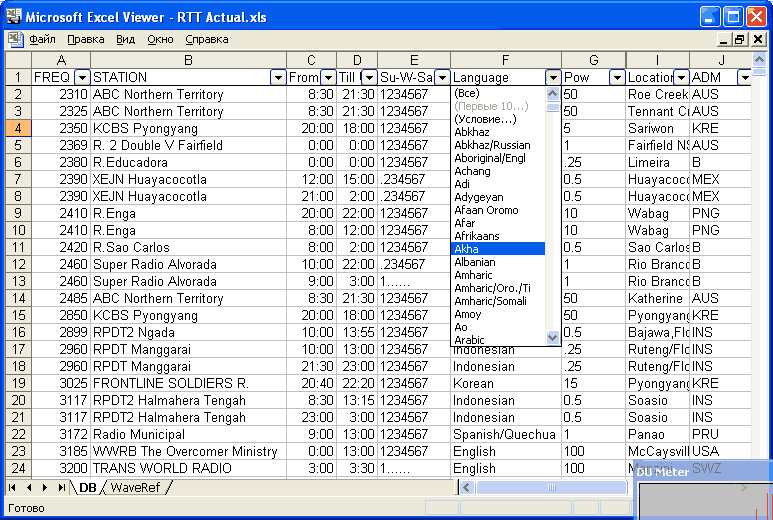This screenshot has height=520, width=773.
Task: Open the Till column filter dropdown
Action: 369,77
